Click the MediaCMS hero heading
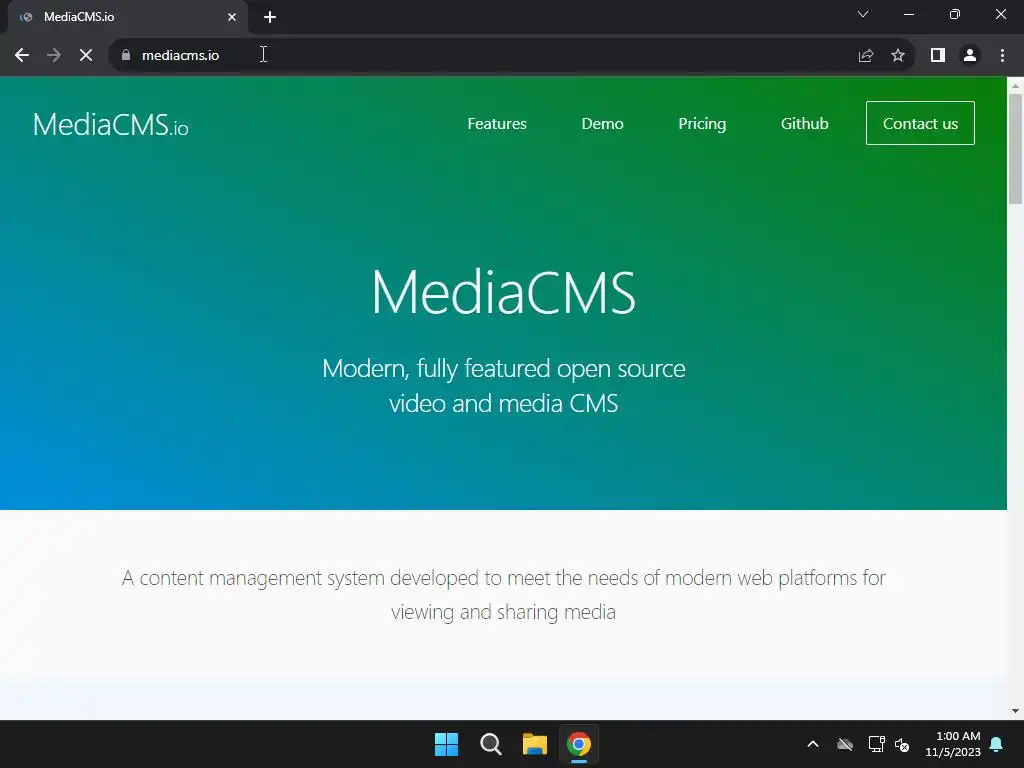 pyautogui.click(x=504, y=293)
